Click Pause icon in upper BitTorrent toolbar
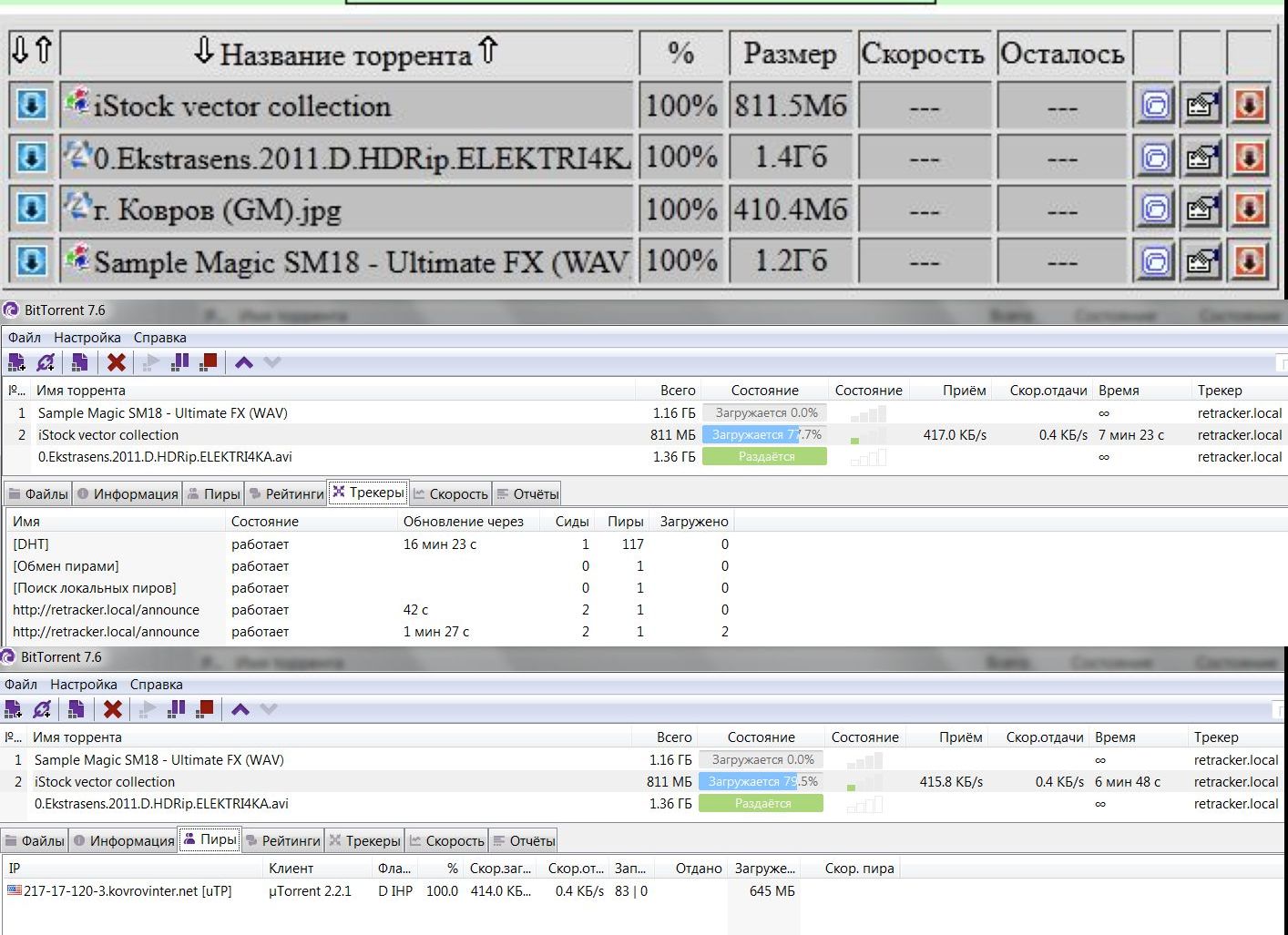 [x=180, y=362]
